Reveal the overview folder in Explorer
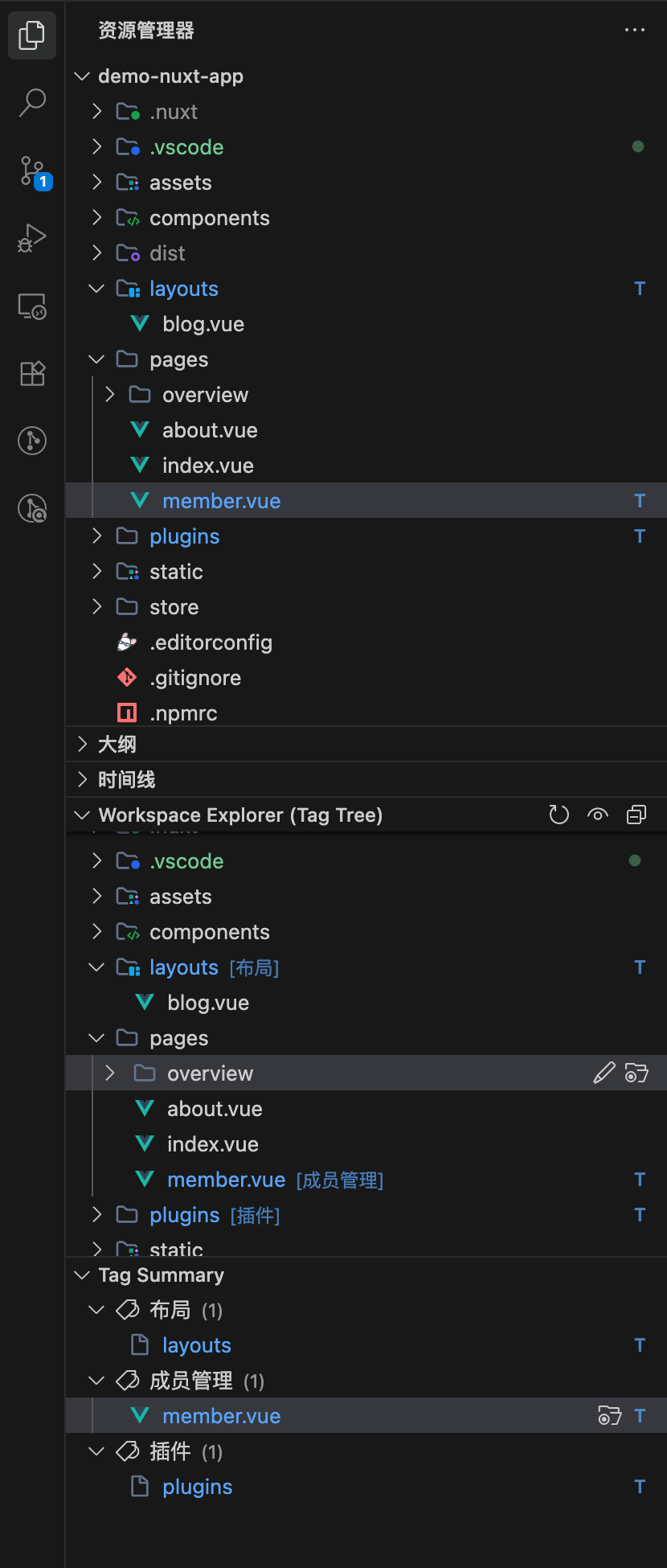This screenshot has width=667, height=1568. click(636, 1073)
